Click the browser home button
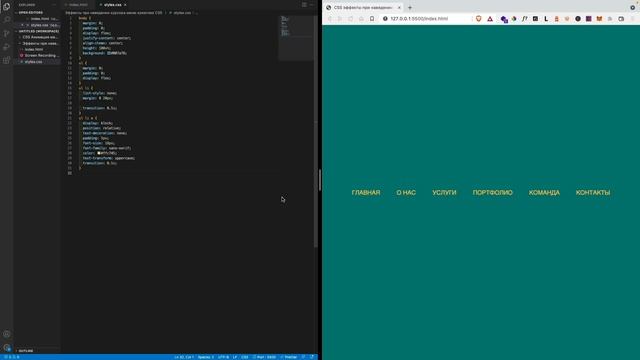Screen dimensions: 640x360 361,19
